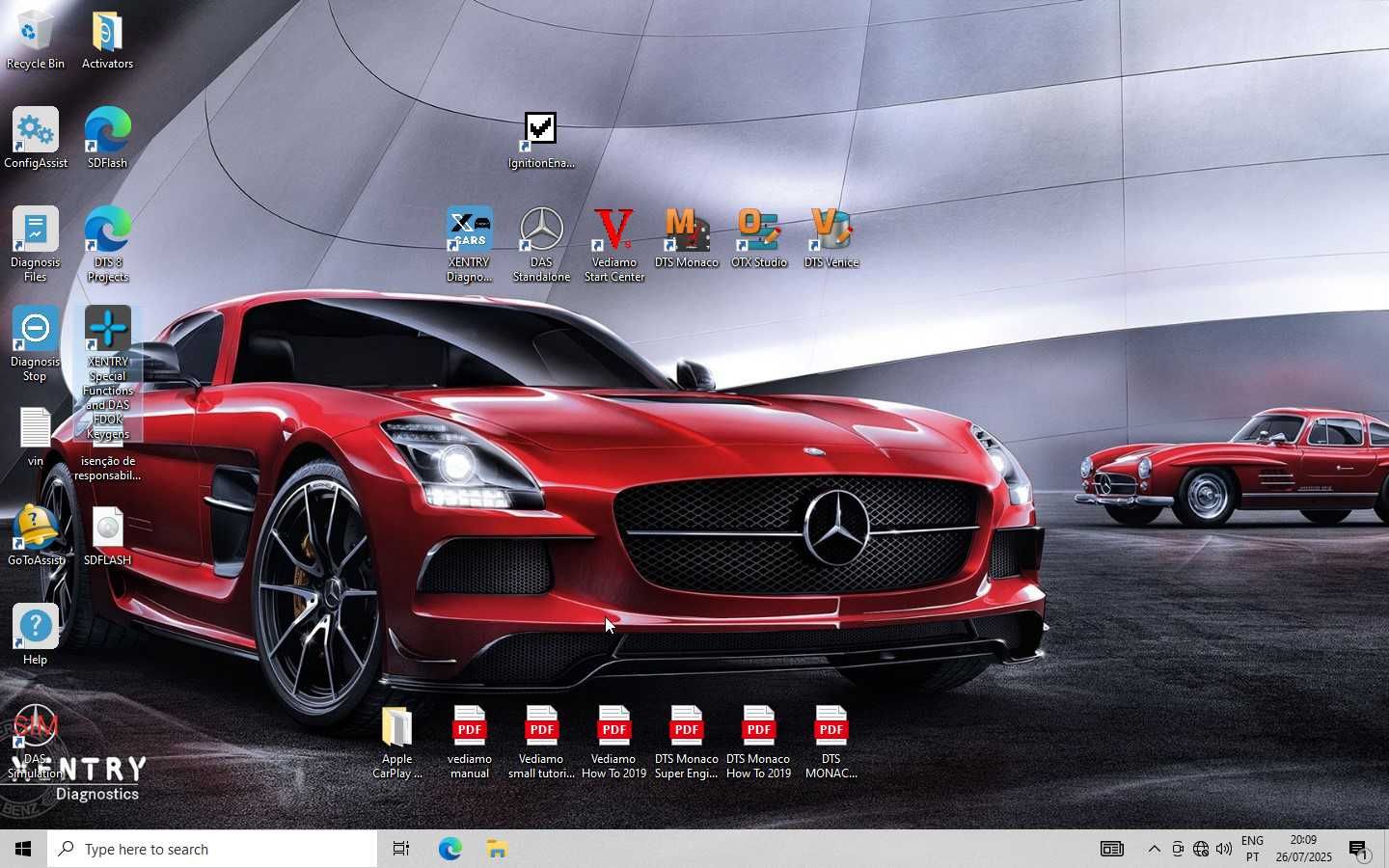Screen dimensions: 1389x868
Task: Launch DAS Standalone shortcut
Action: pos(541,245)
